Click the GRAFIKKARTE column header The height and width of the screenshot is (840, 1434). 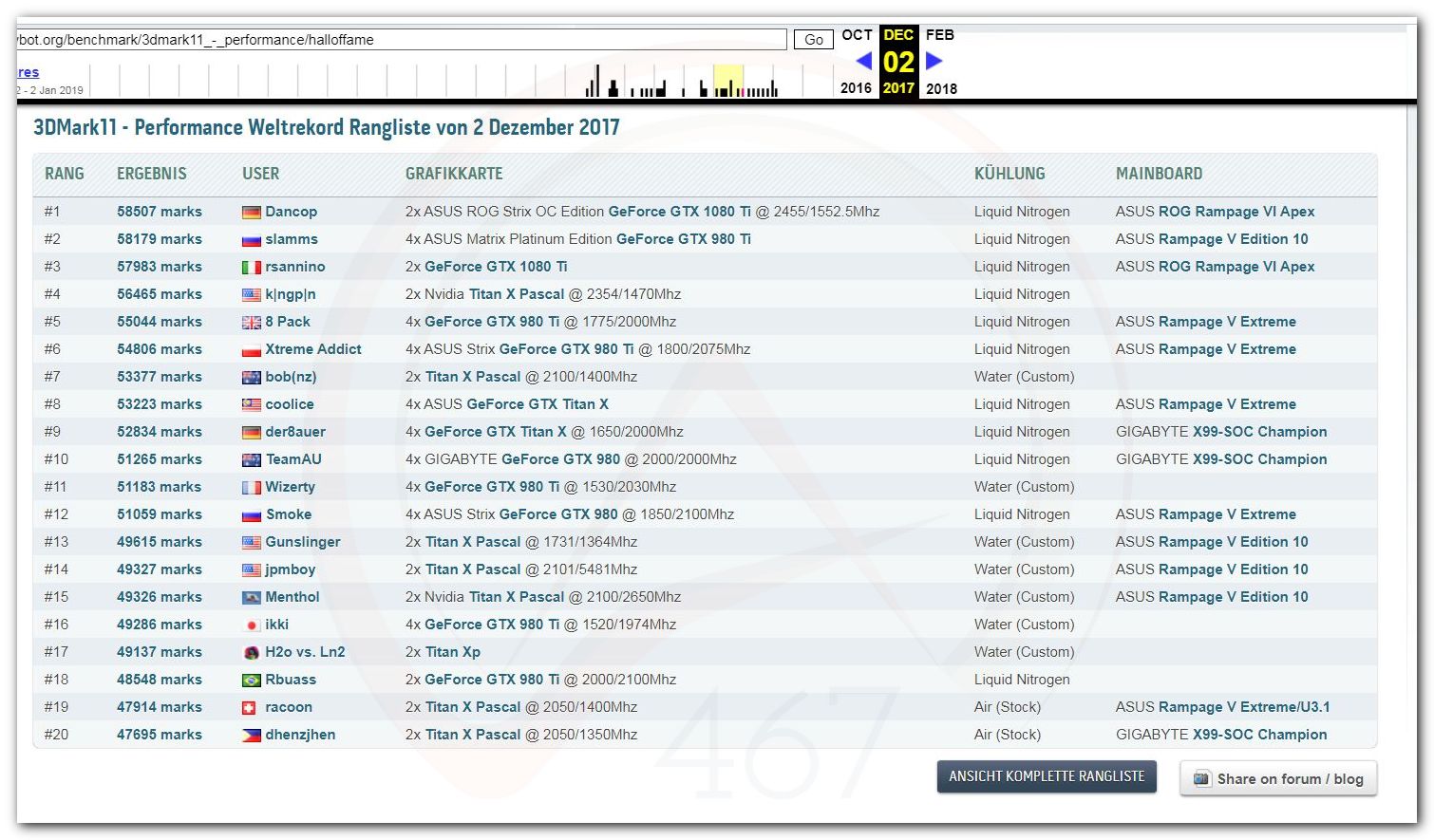coord(454,174)
